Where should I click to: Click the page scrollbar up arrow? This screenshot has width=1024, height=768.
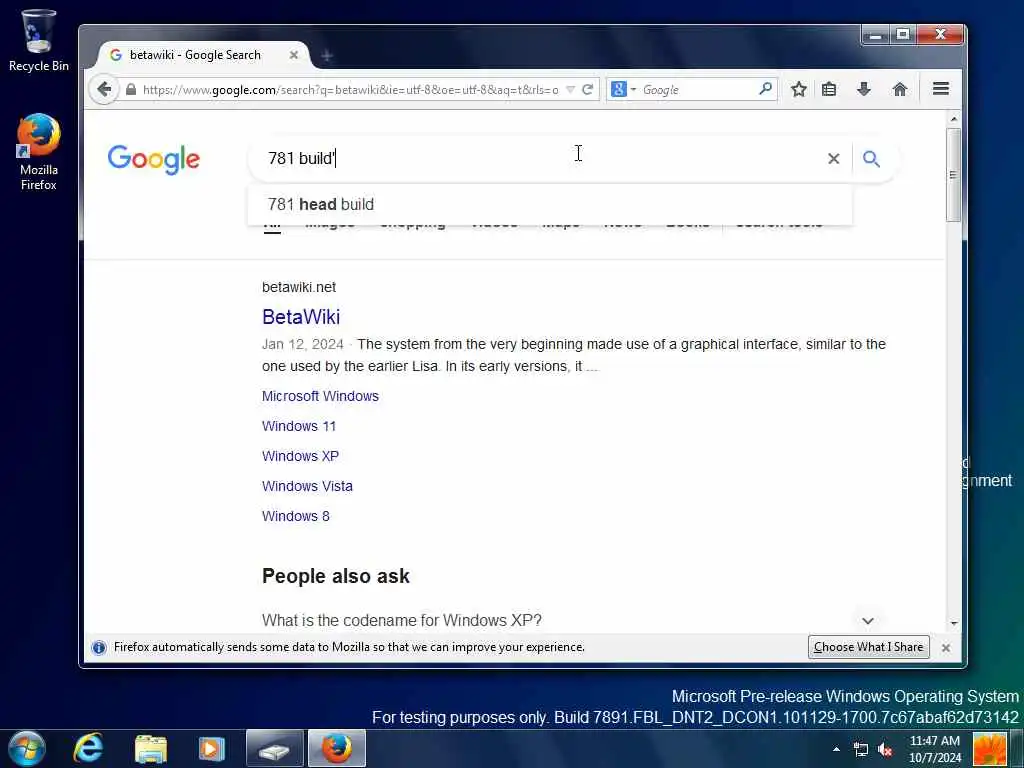(953, 119)
